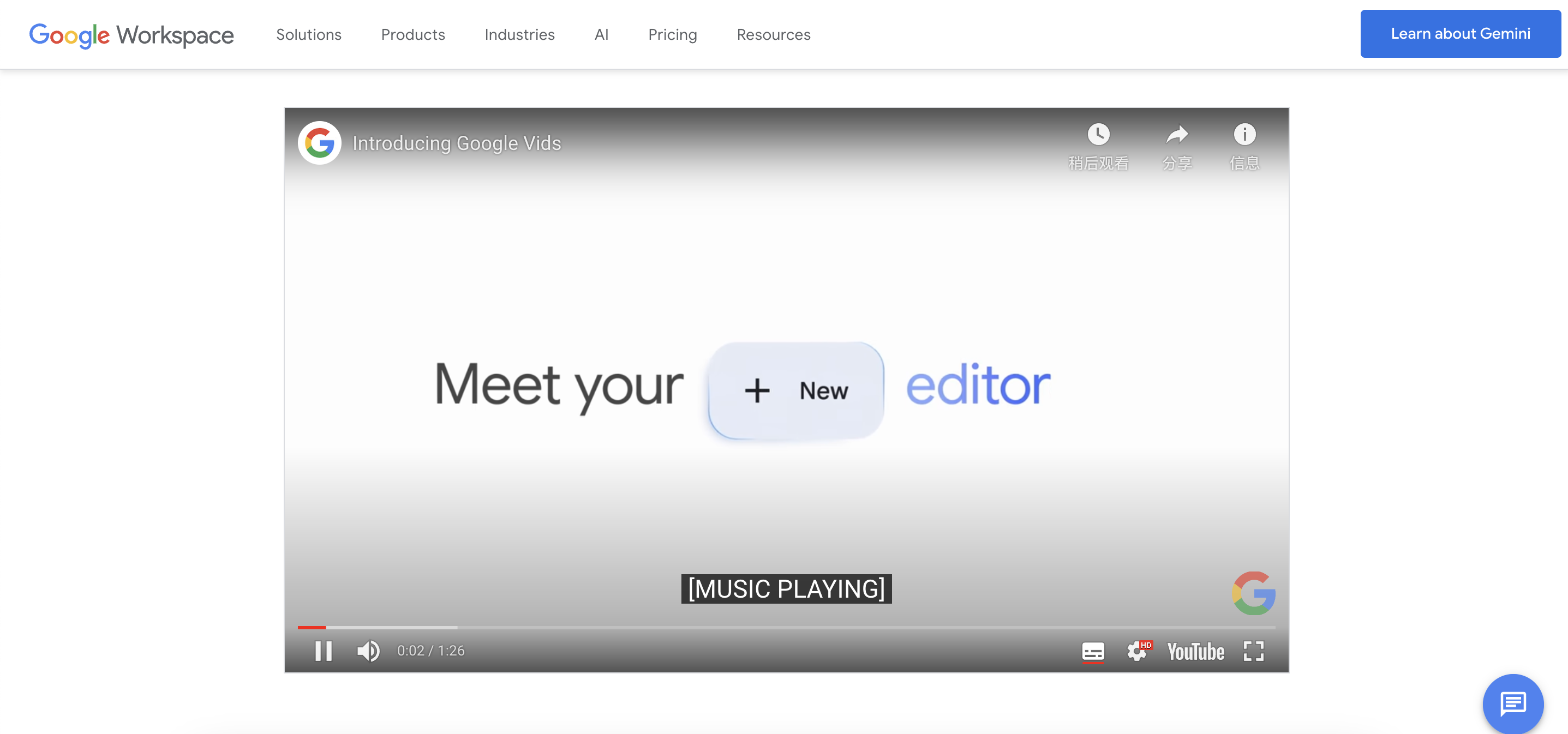1568x734 pixels.
Task: Open the YouTube logo to watch on YouTube
Action: 1195,651
